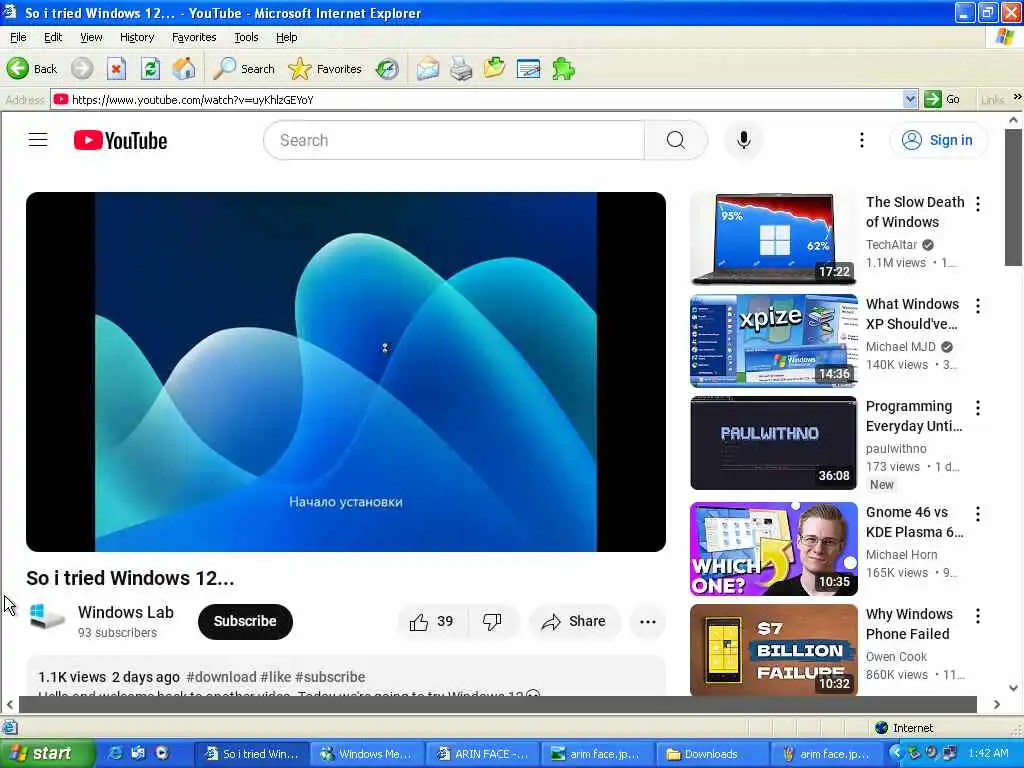
Task: Click the Mail envelope toolbar icon
Action: pyautogui.click(x=428, y=69)
